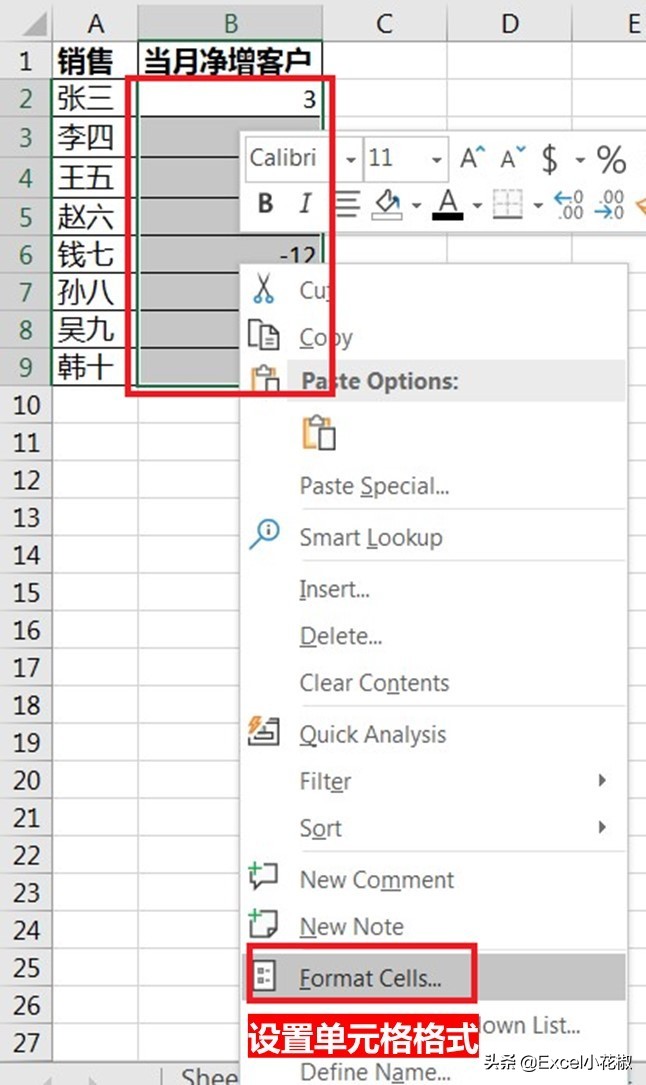Viewport: 646px width, 1085px height.
Task: Toggle Bold in the mini toolbar
Action: (x=265, y=204)
